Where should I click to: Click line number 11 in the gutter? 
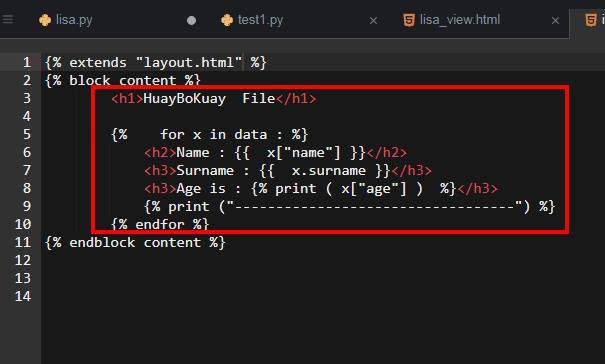click(x=23, y=242)
